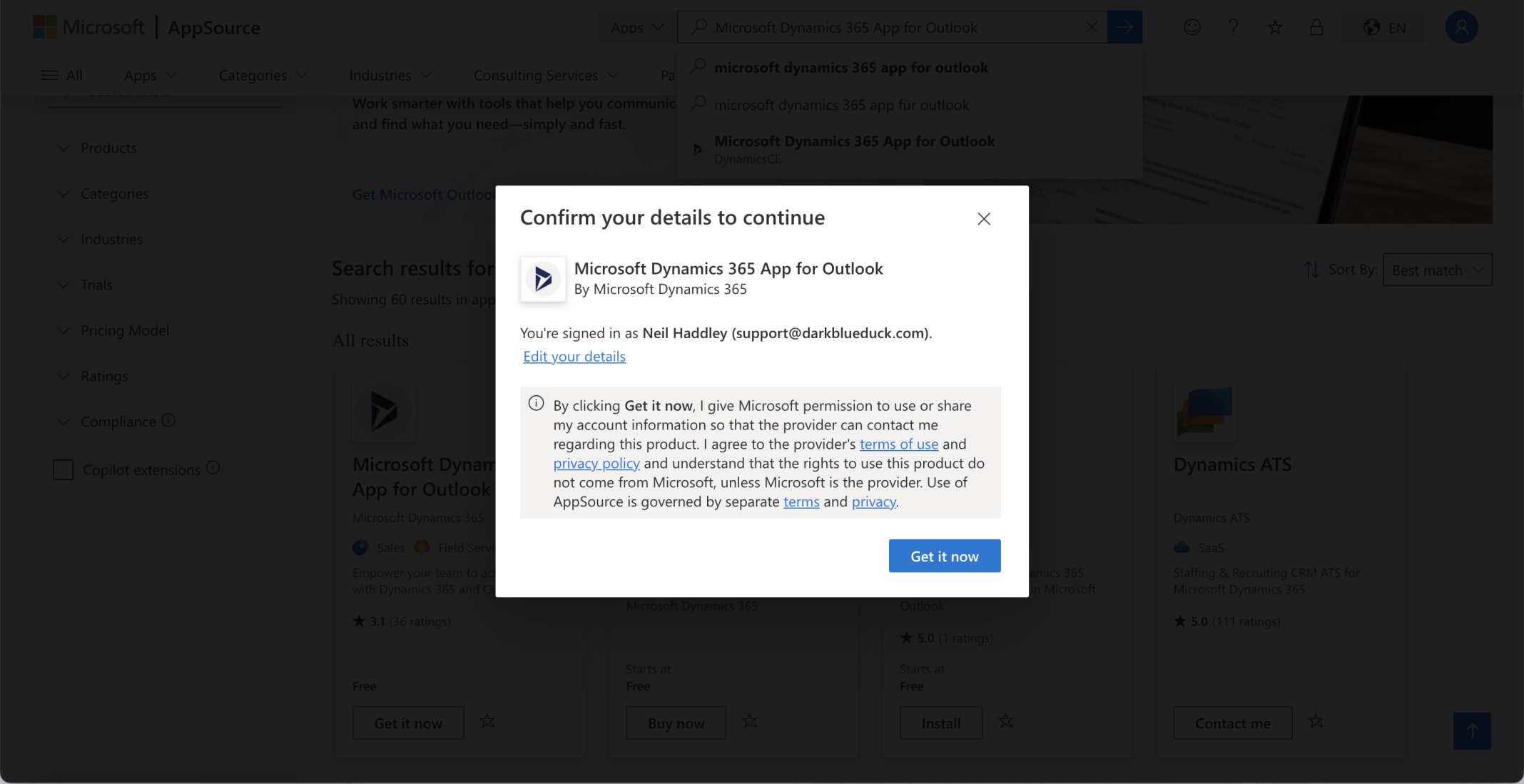This screenshot has height=784, width=1524.
Task: Click the favorites star icon in header
Action: point(1274,28)
